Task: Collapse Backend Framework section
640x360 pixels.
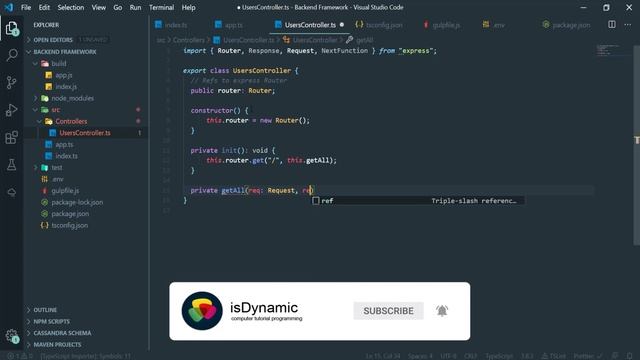Action: pos(64,52)
